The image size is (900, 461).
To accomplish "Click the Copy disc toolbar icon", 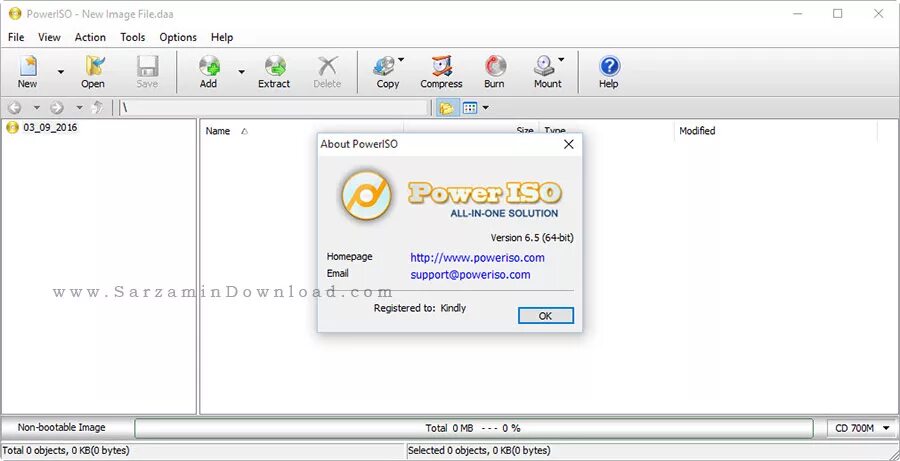I will (387, 71).
